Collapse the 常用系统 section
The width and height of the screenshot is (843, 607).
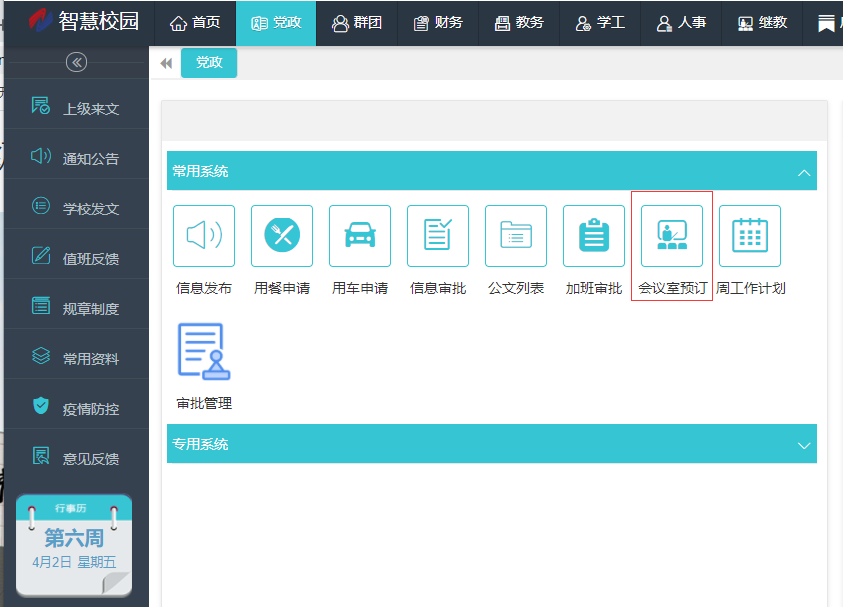coord(804,172)
